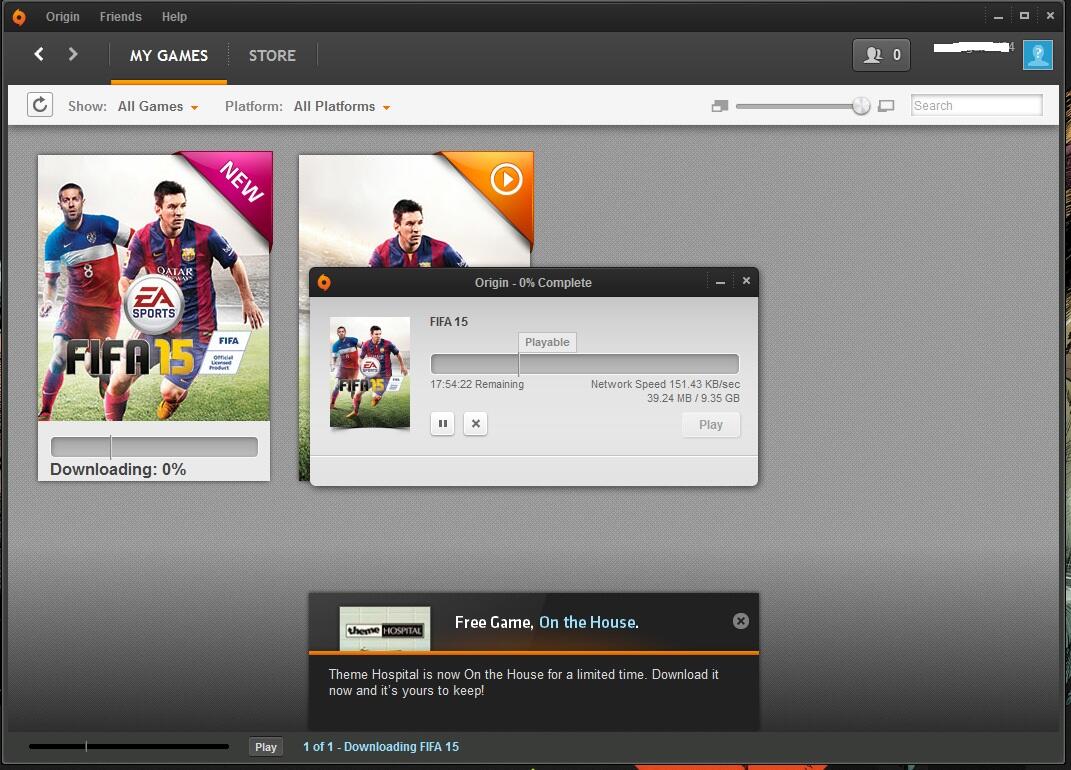Select the large tile size icon
Screen dimensions: 1071x770
[x=886, y=106]
